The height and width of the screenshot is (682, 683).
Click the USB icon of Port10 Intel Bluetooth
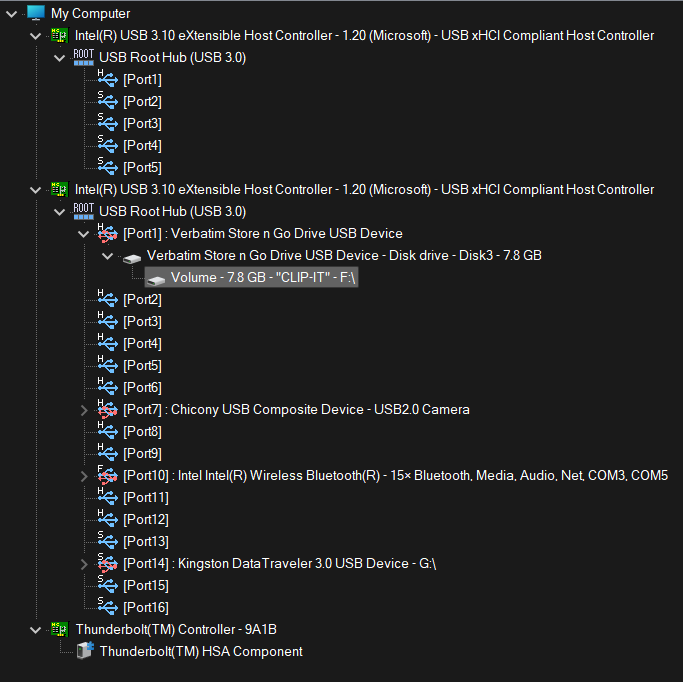[107, 474]
